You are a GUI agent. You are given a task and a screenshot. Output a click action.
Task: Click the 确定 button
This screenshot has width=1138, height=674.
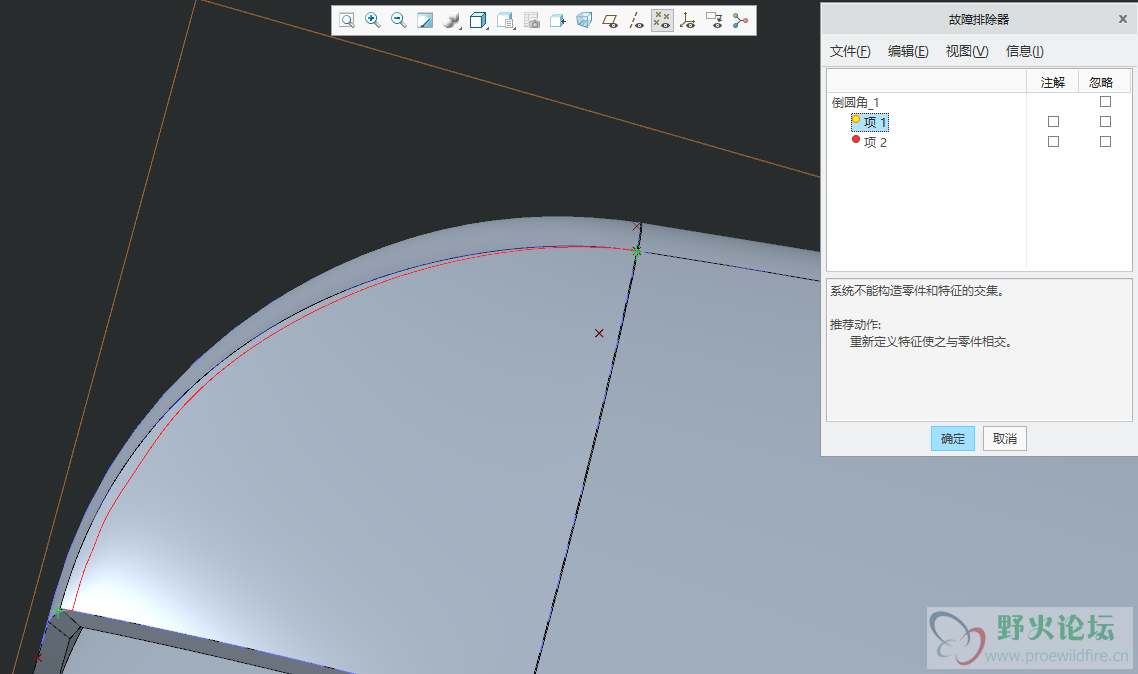953,439
